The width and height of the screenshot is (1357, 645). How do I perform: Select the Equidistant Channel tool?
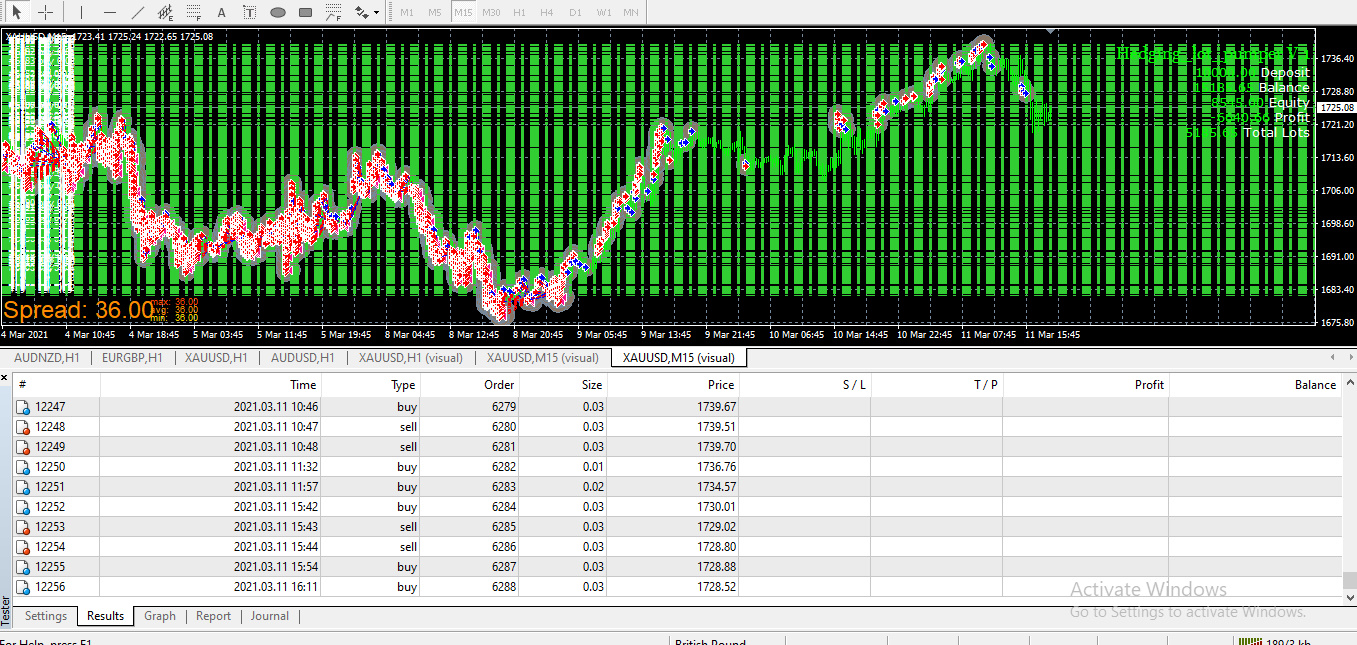(x=166, y=12)
